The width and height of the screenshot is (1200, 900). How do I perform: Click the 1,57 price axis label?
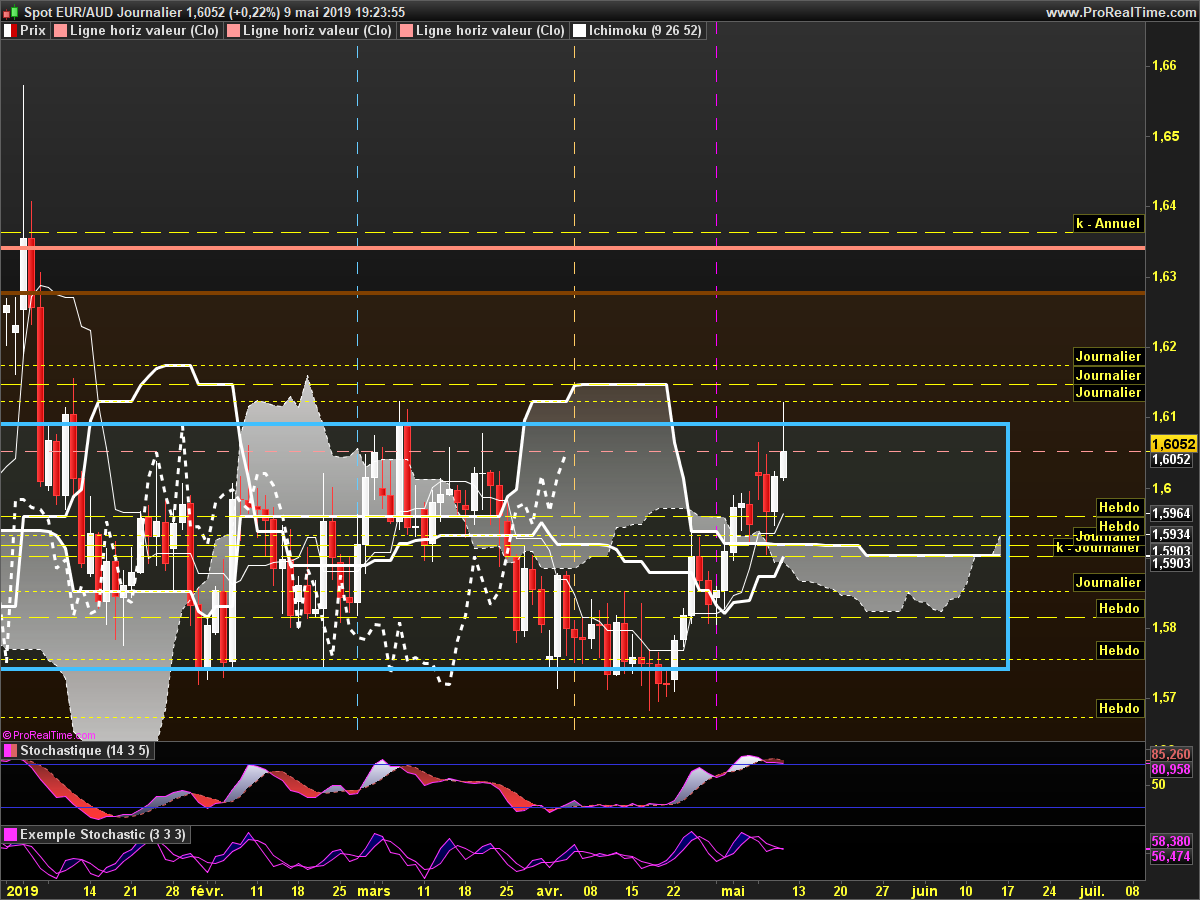(1164, 698)
